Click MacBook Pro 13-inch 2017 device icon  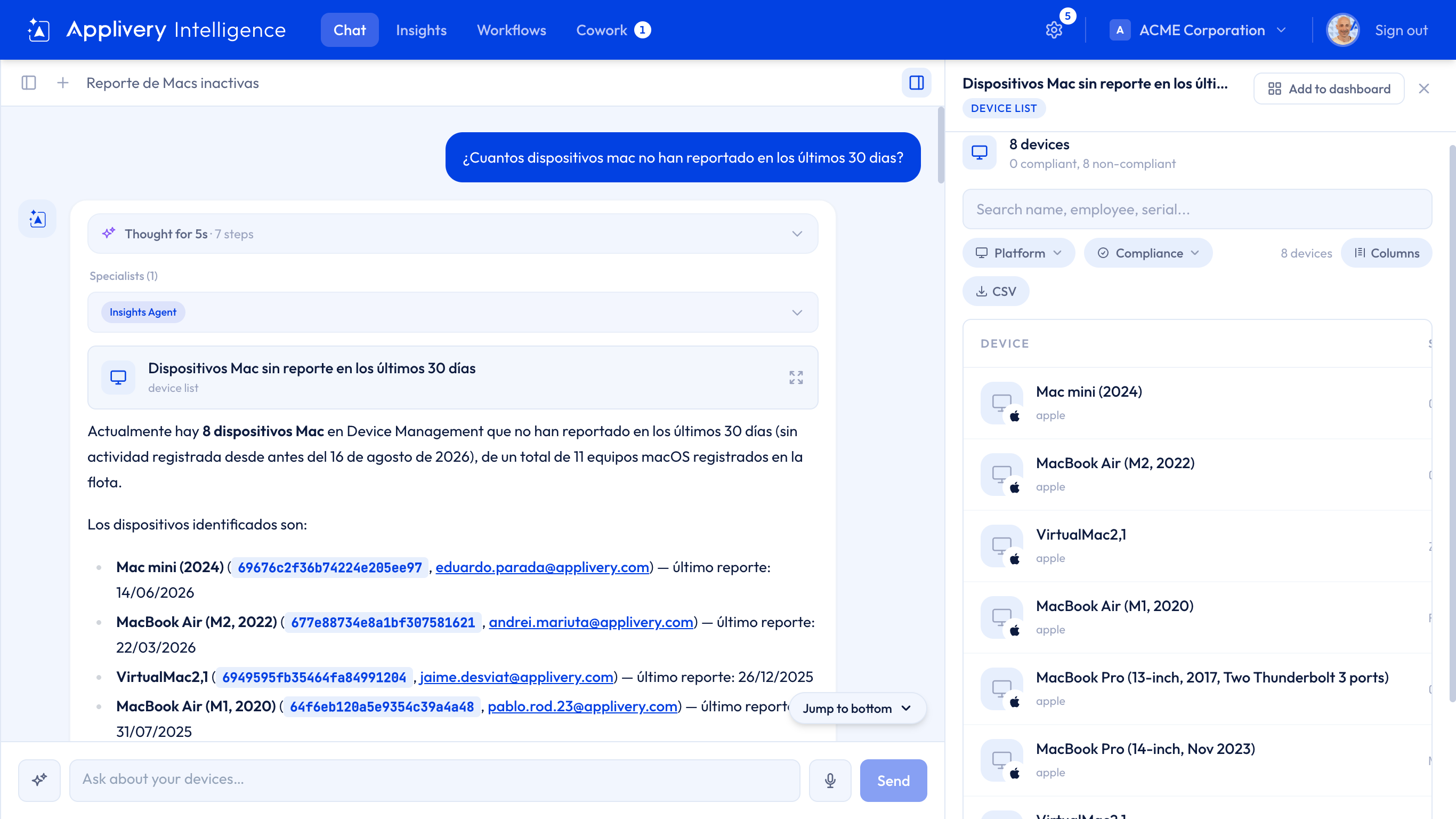pyautogui.click(x=1001, y=689)
